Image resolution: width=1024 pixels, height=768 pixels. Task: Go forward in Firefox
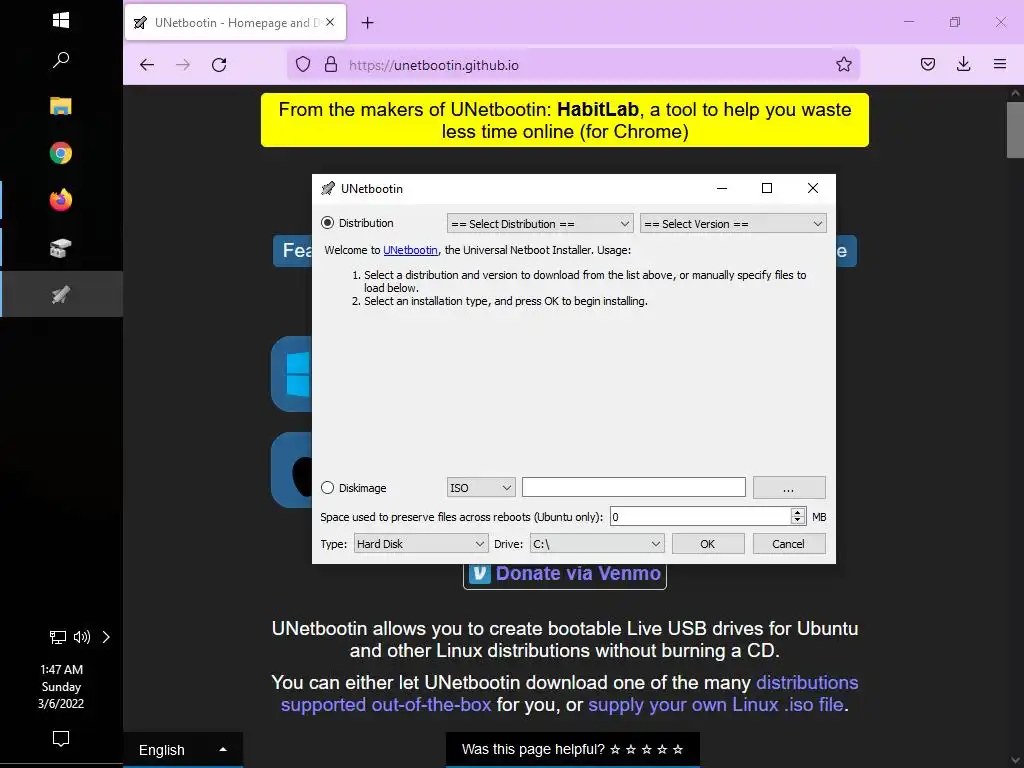[183, 65]
